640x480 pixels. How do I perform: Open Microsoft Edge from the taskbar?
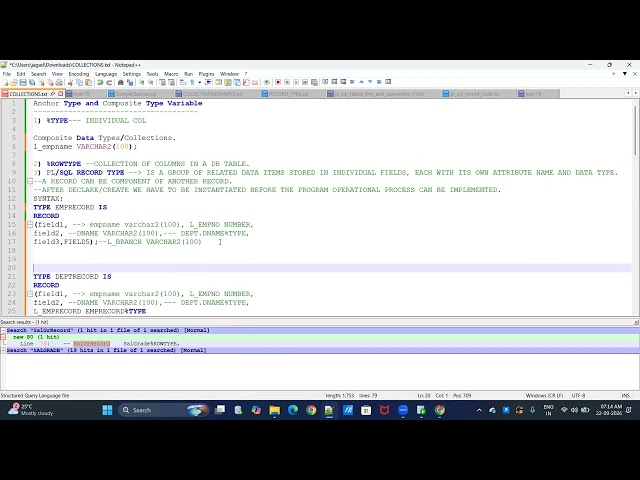[293, 410]
